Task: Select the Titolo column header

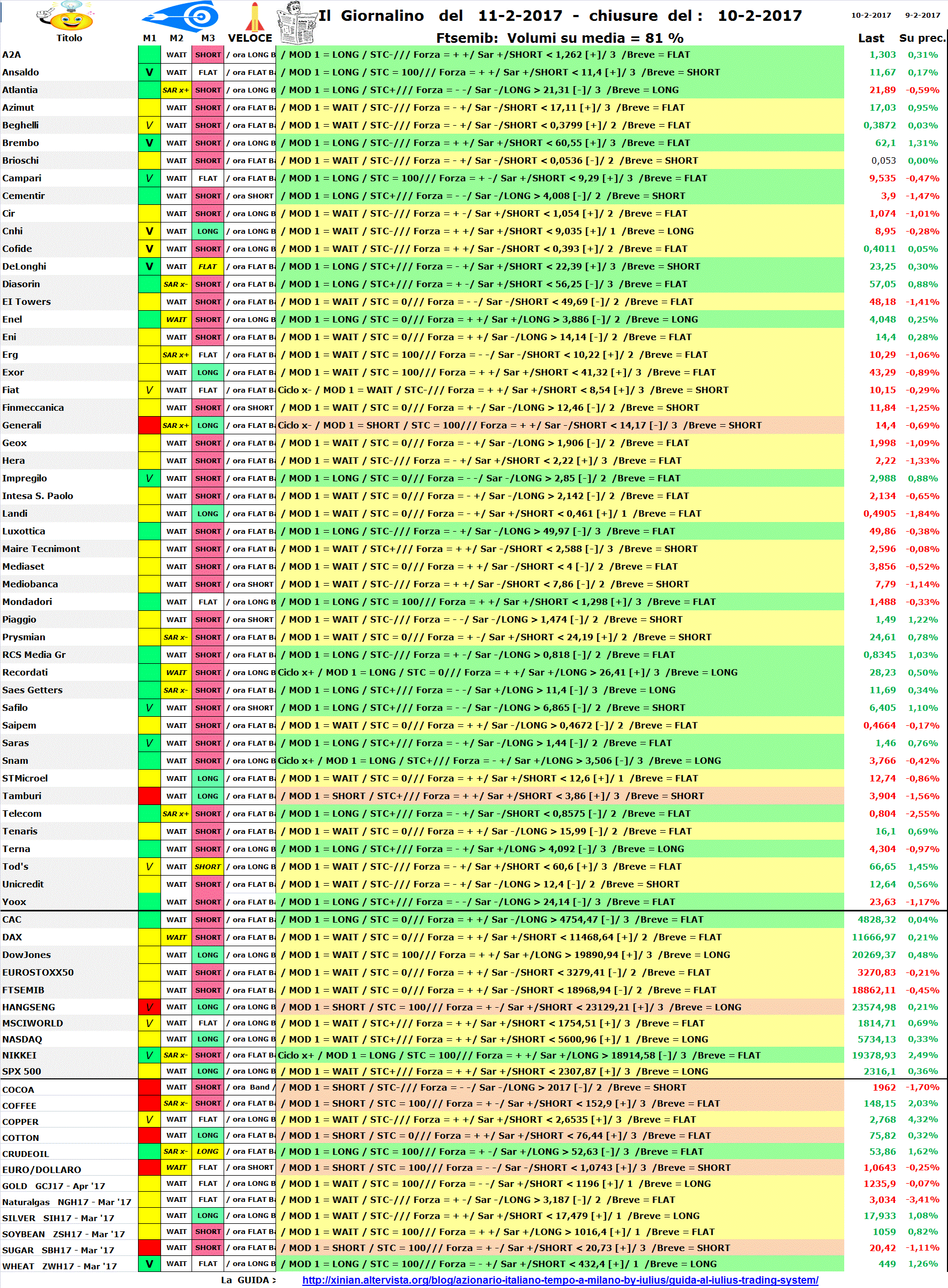Action: [x=69, y=38]
